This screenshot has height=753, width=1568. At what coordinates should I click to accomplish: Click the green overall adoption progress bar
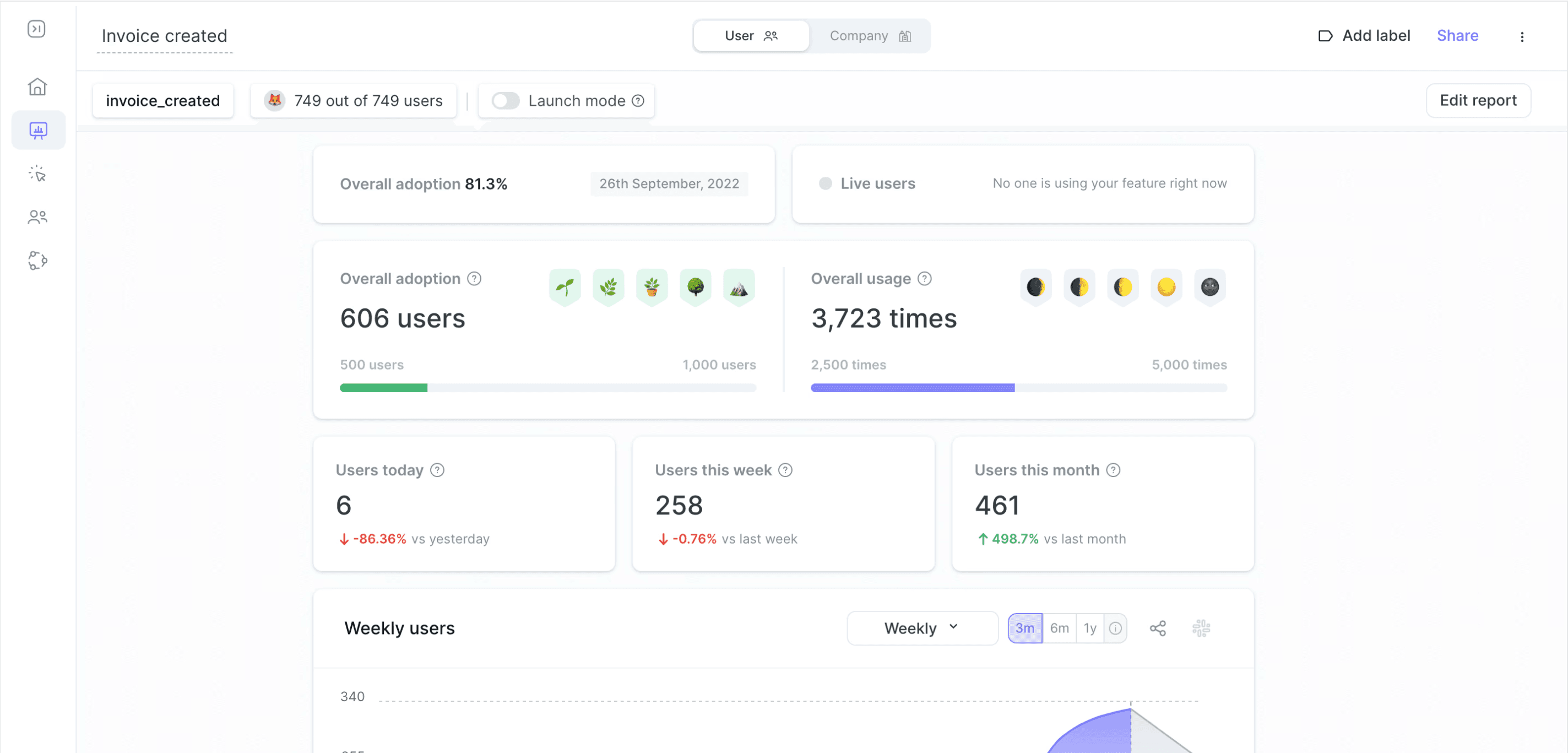(383, 388)
